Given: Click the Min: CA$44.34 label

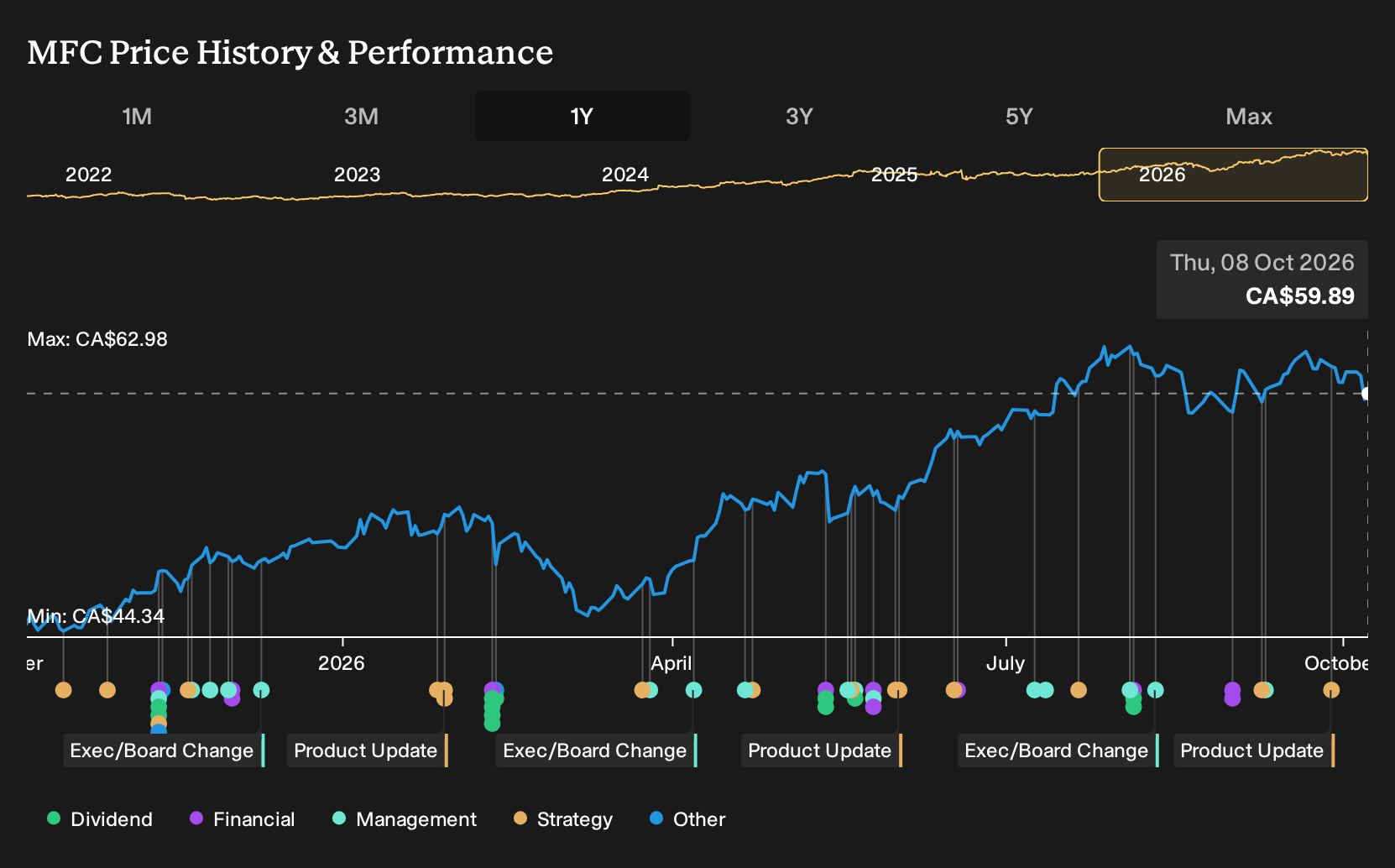Looking at the screenshot, I should pyautogui.click(x=97, y=616).
